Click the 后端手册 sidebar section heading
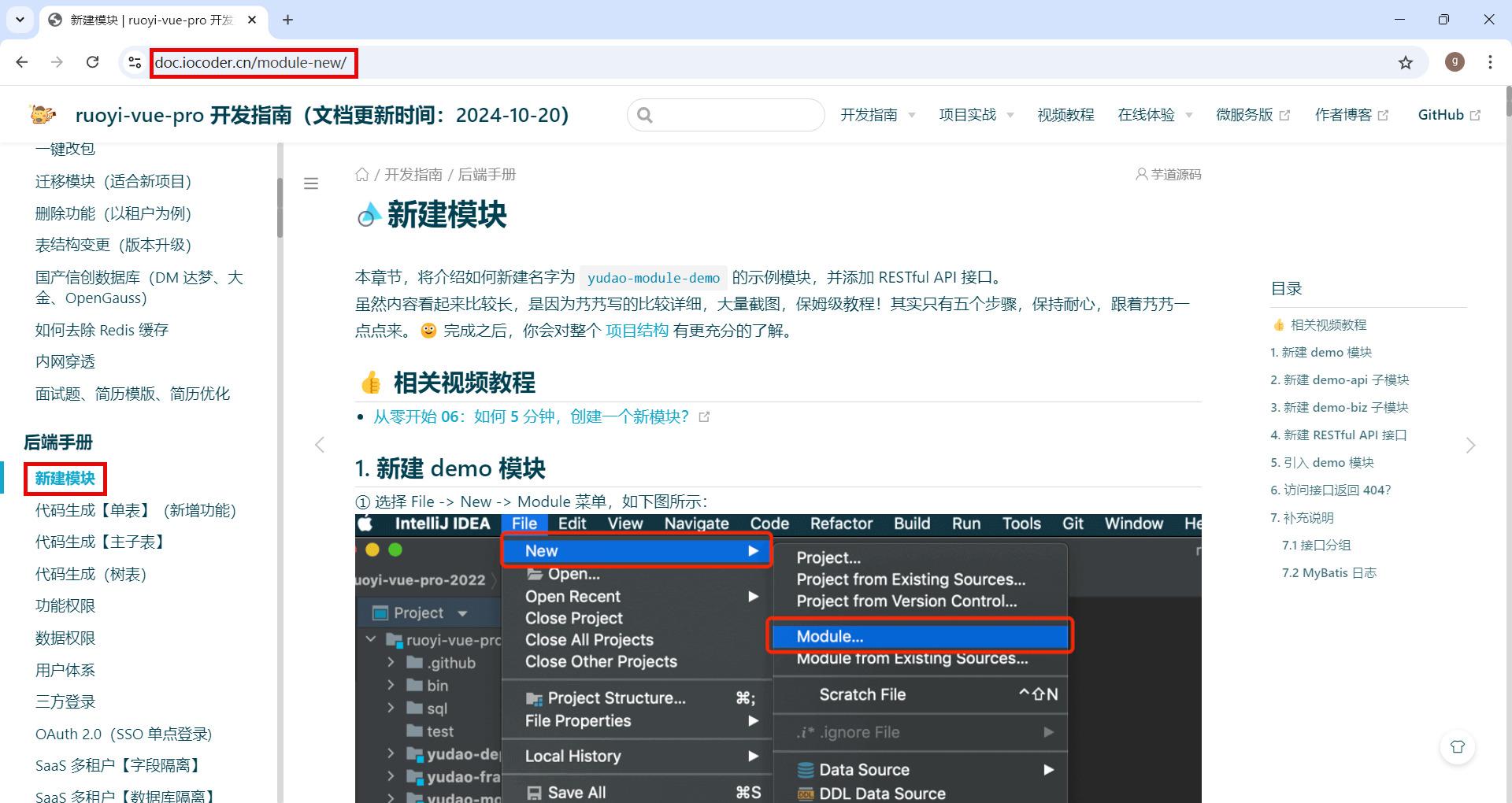This screenshot has width=1512, height=803. click(58, 442)
